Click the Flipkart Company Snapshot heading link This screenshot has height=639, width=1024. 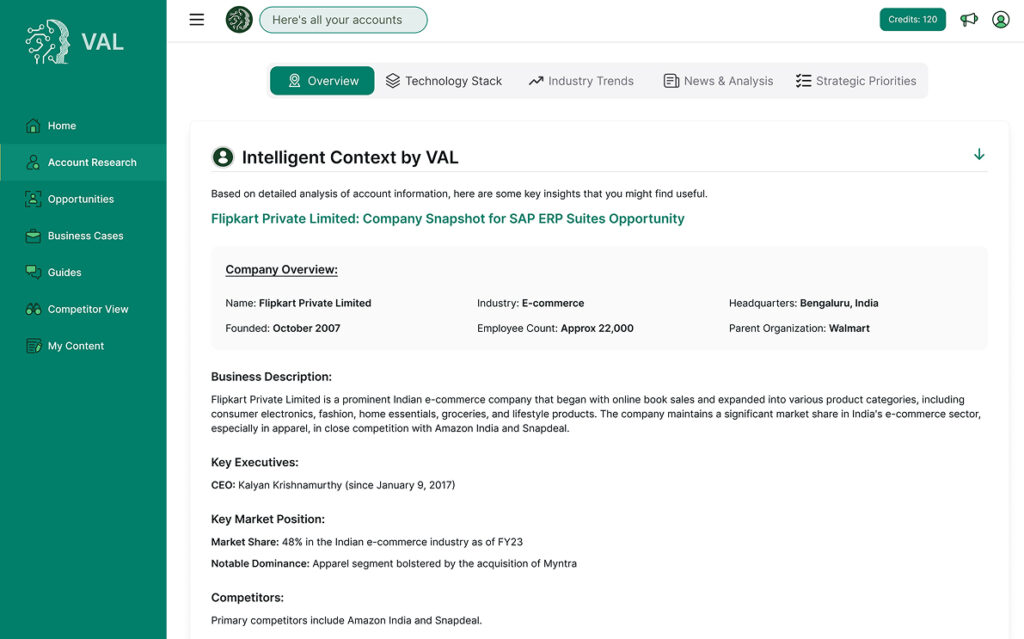[447, 218]
